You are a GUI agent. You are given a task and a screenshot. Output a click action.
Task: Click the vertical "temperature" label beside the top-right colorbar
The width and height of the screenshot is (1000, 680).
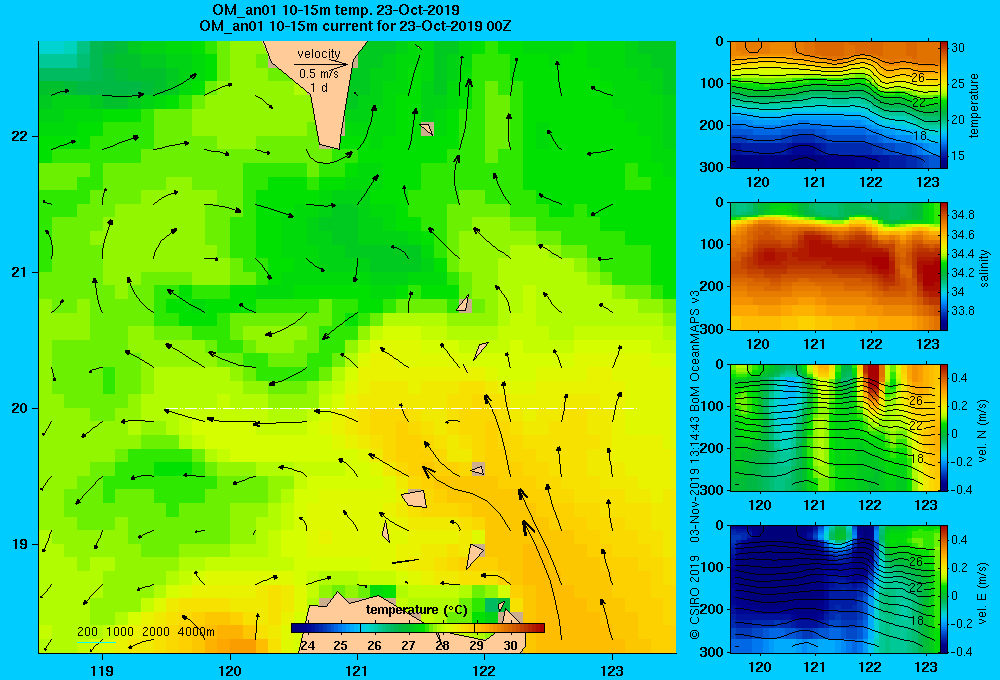click(x=974, y=105)
